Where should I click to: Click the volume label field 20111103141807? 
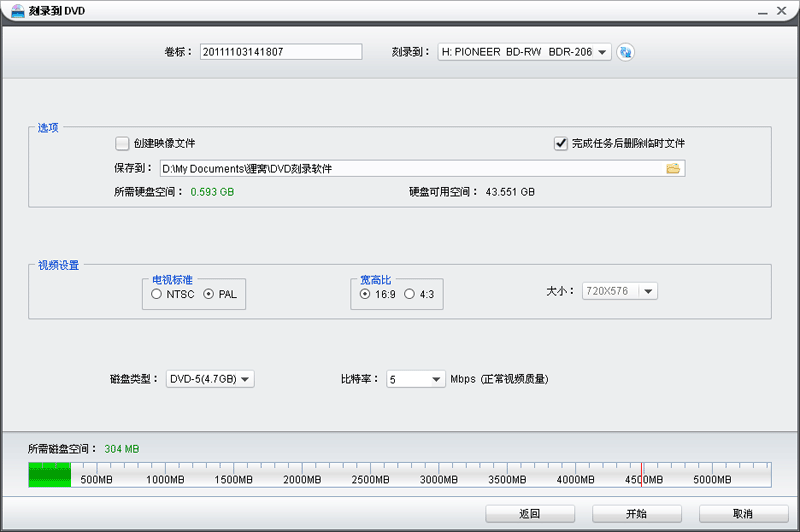(281, 52)
